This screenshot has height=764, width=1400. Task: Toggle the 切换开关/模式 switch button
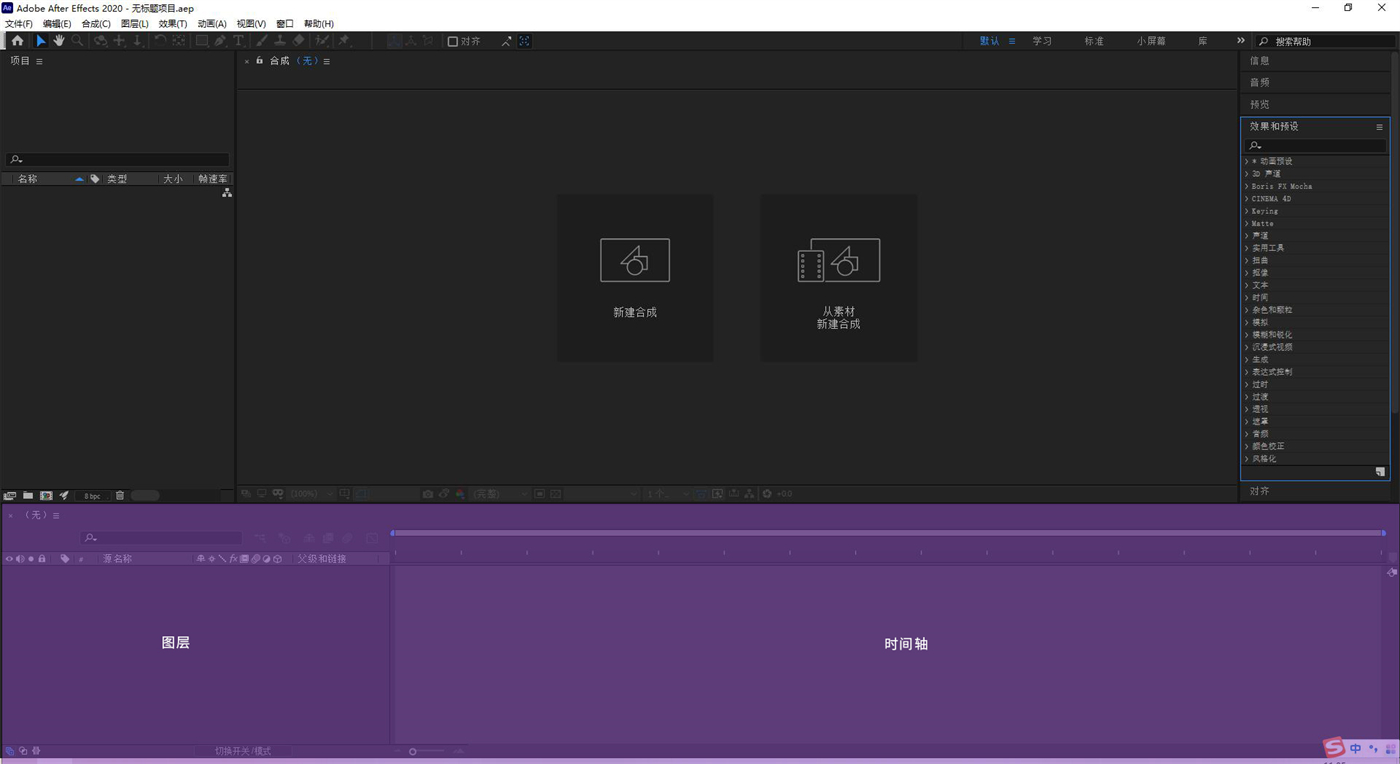tap(243, 751)
